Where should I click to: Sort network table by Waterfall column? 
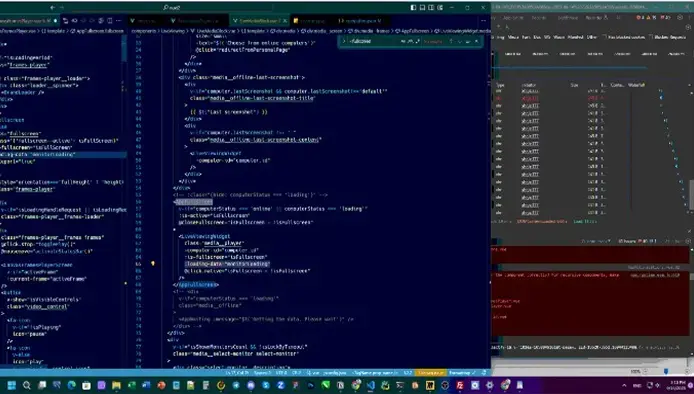[x=636, y=85]
